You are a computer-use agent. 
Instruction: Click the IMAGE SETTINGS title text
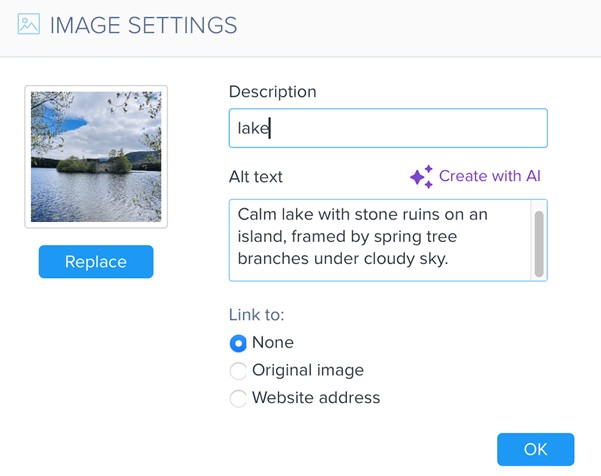pyautogui.click(x=144, y=25)
